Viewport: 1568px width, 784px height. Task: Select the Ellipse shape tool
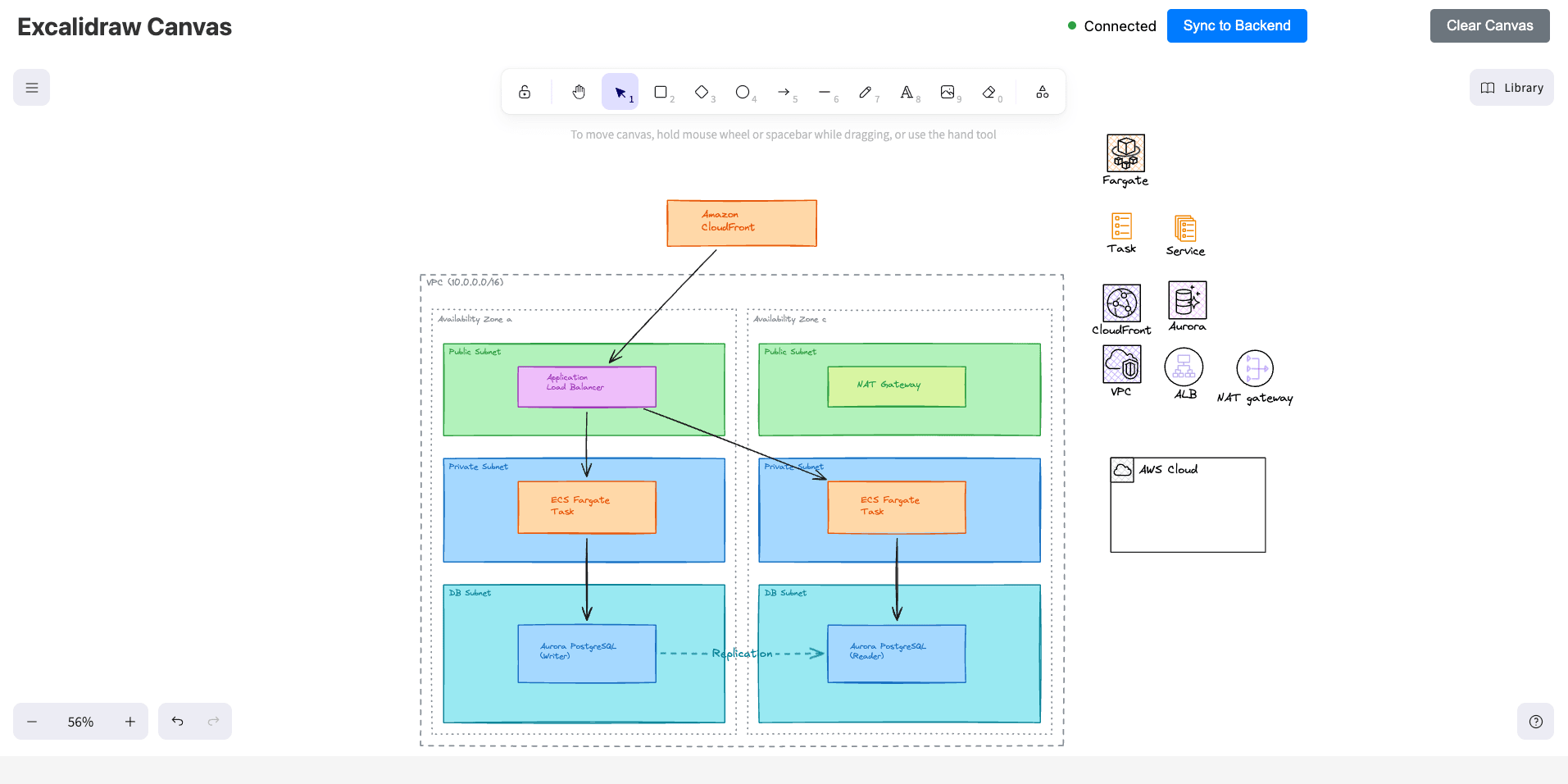click(x=743, y=92)
